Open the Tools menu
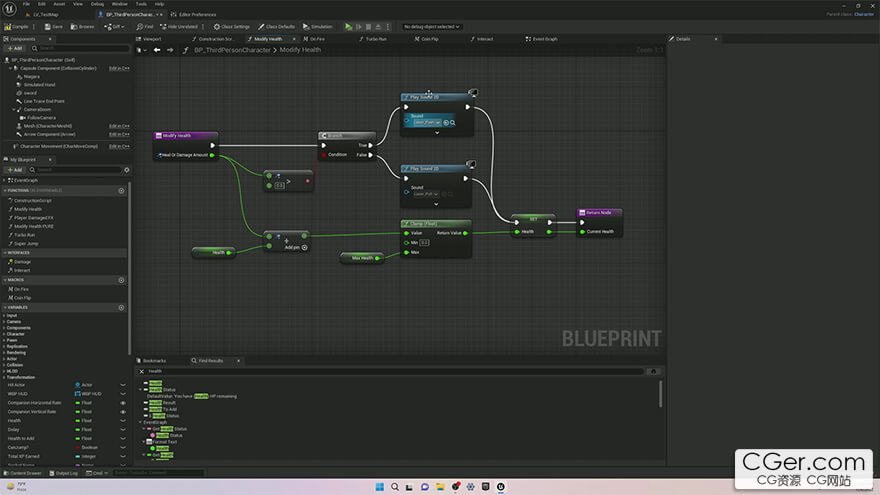This screenshot has width=880, height=495. [x=141, y=4]
